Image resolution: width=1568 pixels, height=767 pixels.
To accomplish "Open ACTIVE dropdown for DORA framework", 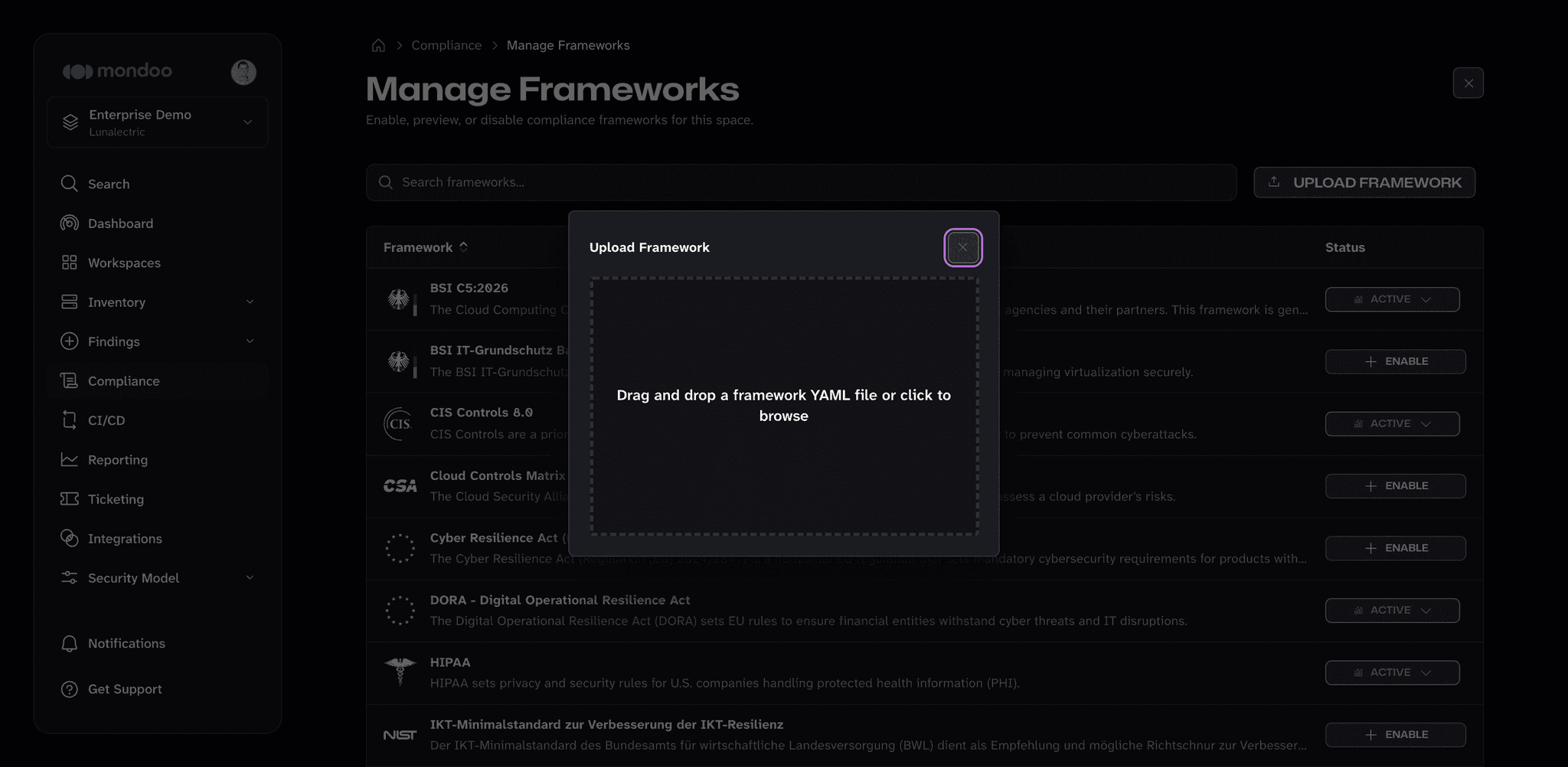I will tap(1392, 610).
